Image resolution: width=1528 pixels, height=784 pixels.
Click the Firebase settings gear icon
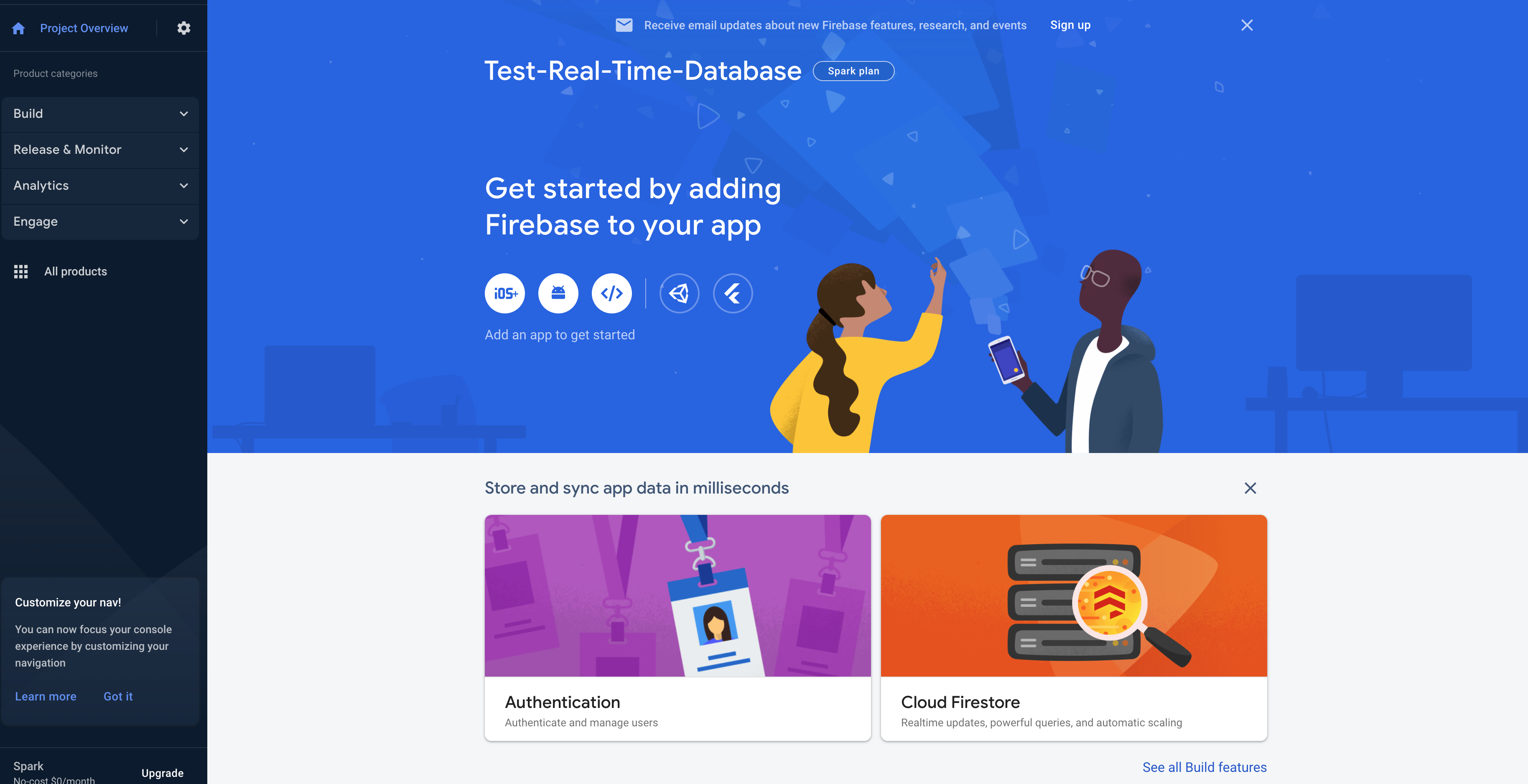184,27
